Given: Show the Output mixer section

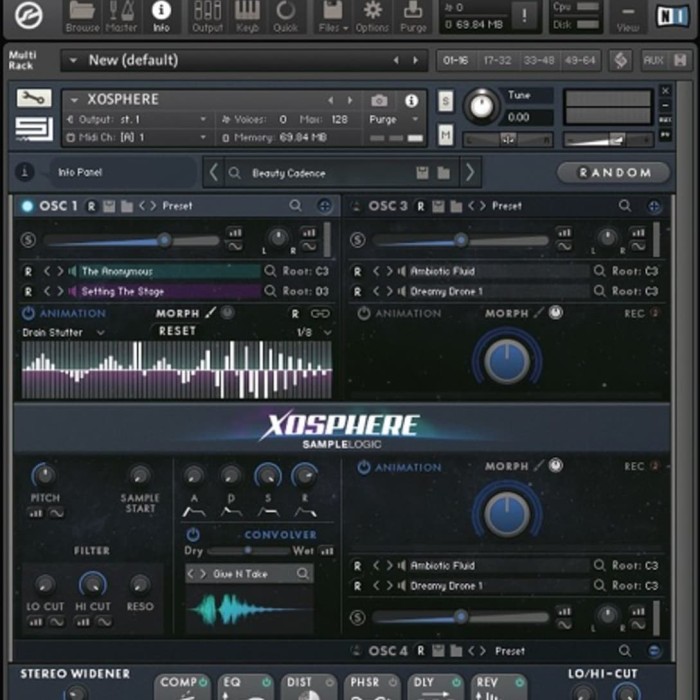Looking at the screenshot, I should [207, 17].
